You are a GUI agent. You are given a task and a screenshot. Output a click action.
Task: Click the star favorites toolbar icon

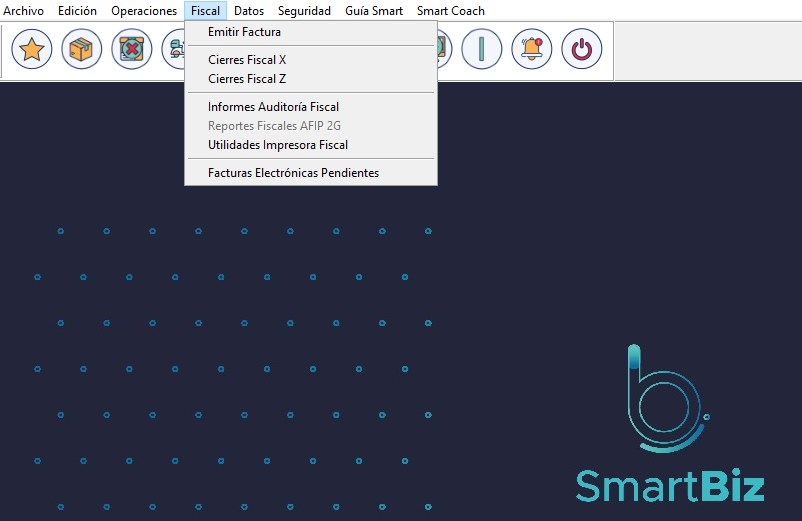pos(32,49)
